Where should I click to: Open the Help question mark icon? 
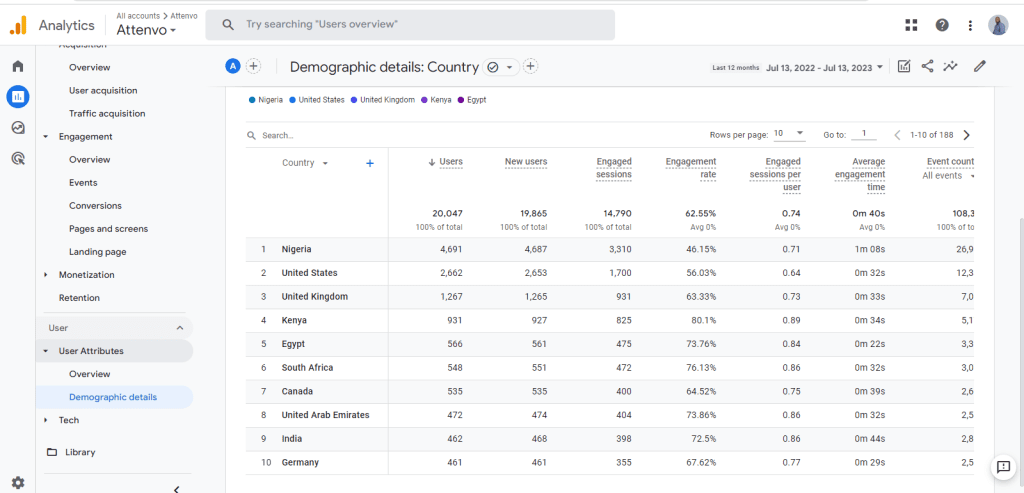click(x=942, y=25)
